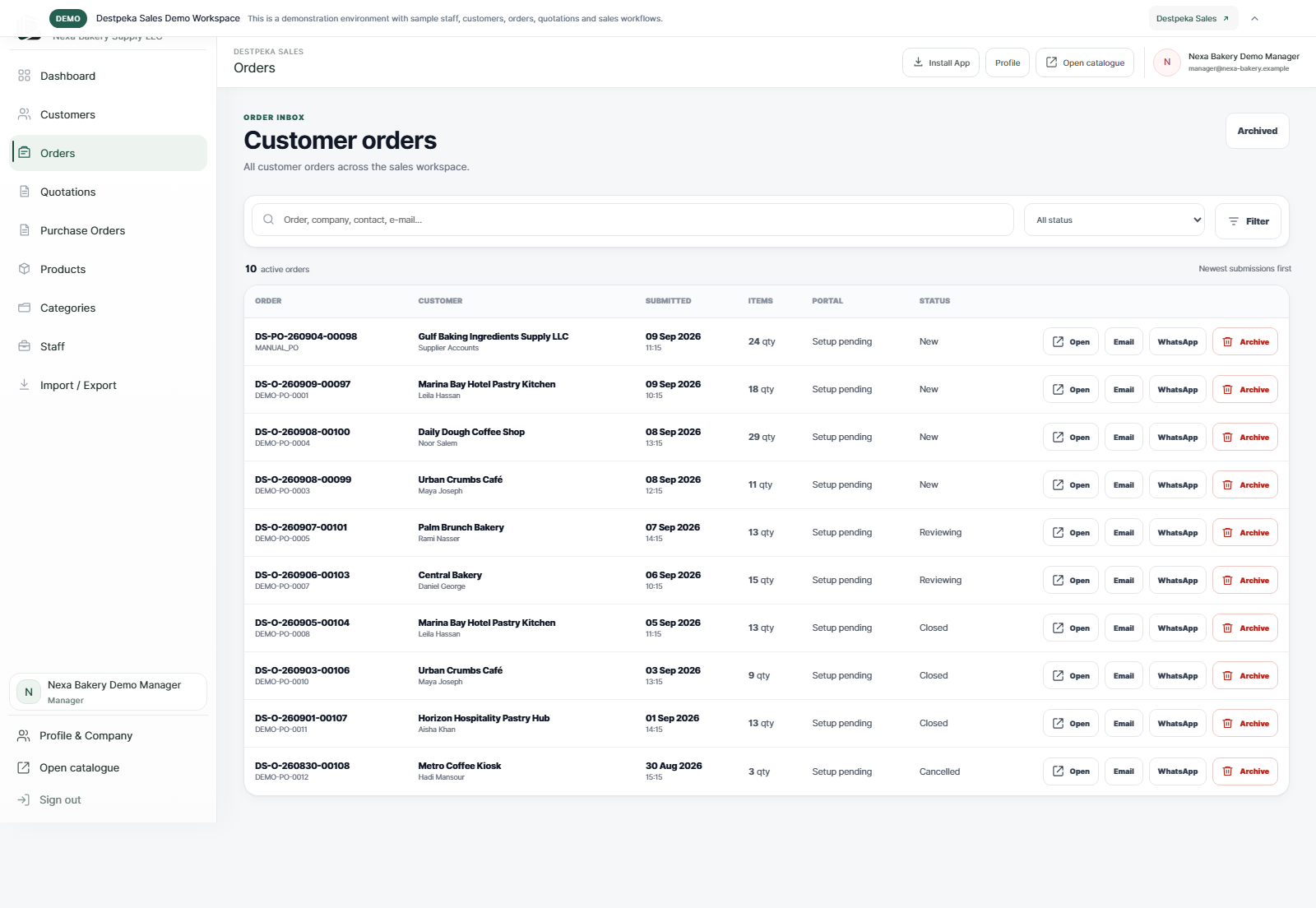Click the search magnifier icon in orders search

(268, 220)
